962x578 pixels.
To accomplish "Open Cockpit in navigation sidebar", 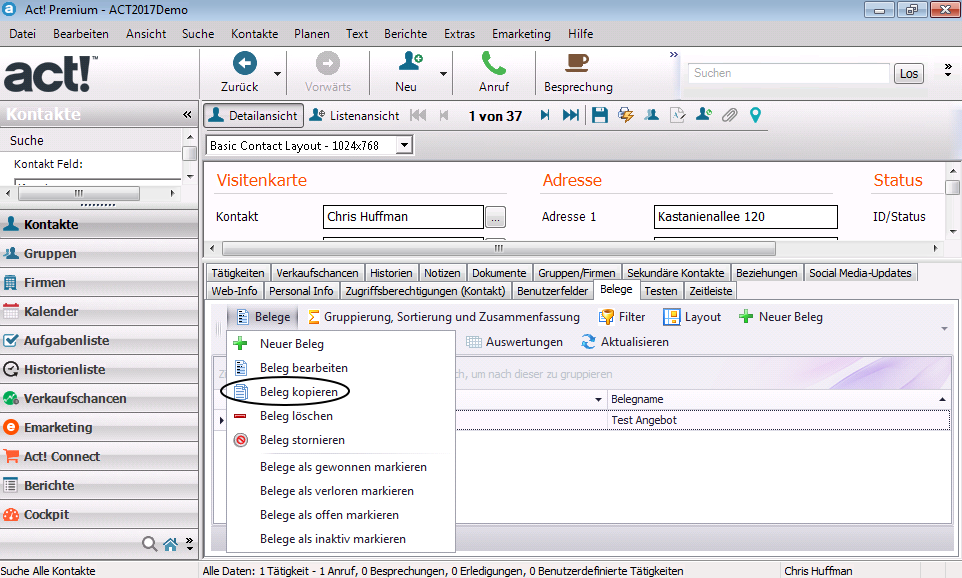I will click(99, 514).
